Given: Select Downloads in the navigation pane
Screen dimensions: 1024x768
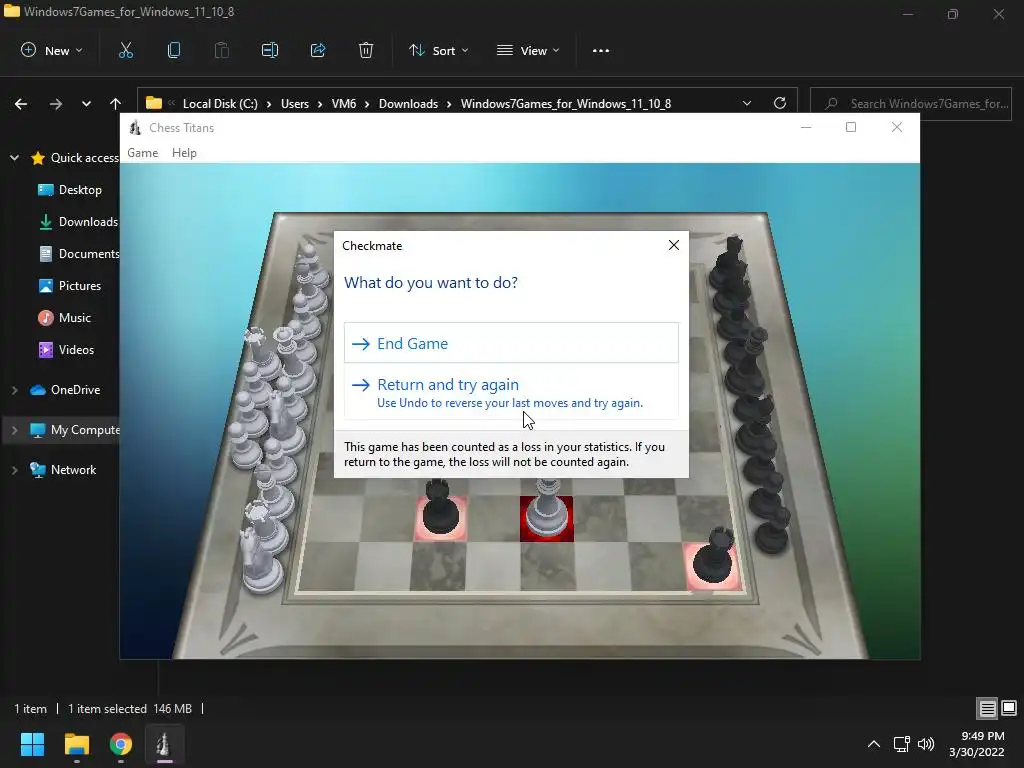Looking at the screenshot, I should click(x=78, y=221).
